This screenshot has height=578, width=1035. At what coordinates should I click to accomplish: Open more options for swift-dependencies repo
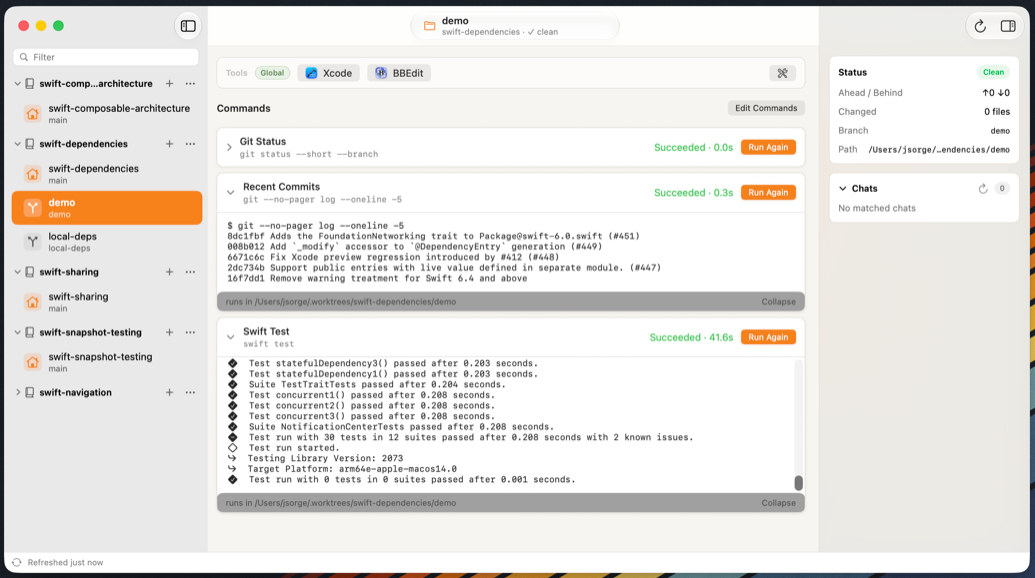(190, 144)
